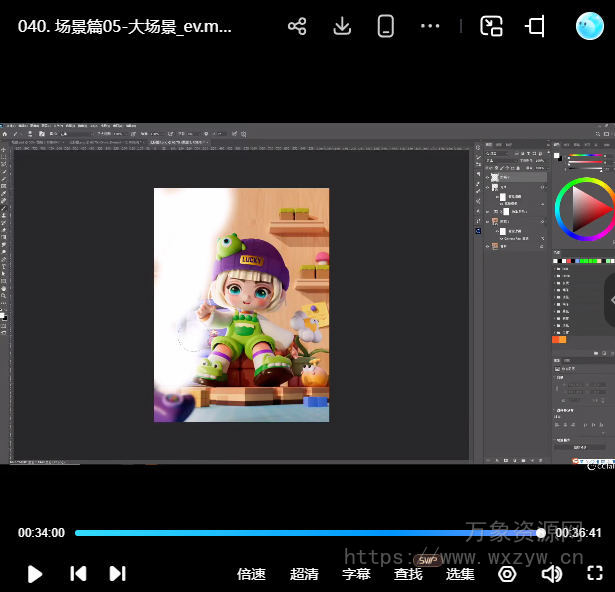Expand the side panel arrow on right edge
Viewport: 615px width, 592px height.
[609, 300]
